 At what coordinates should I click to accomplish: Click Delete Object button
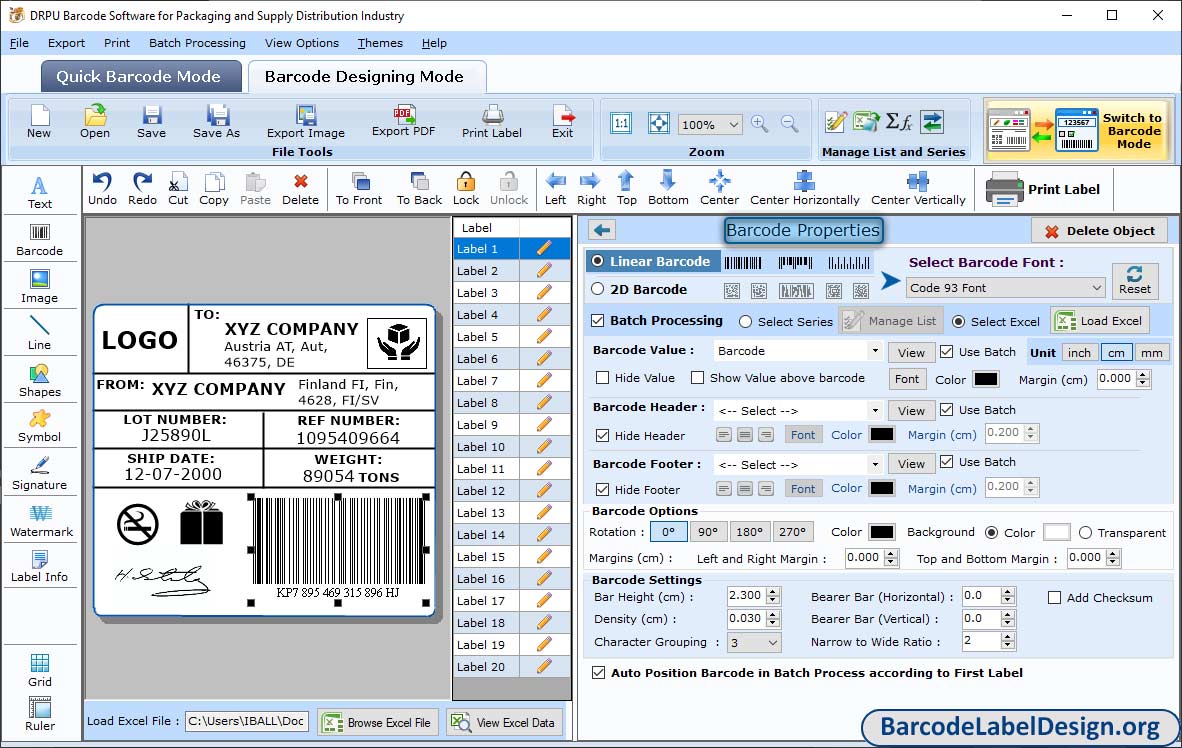coord(1099,231)
